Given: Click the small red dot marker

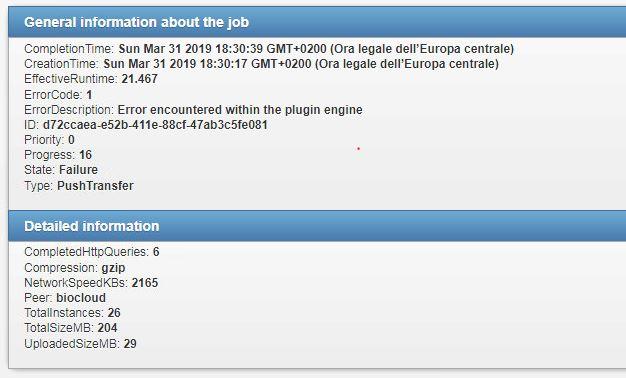Looking at the screenshot, I should click(359, 148).
